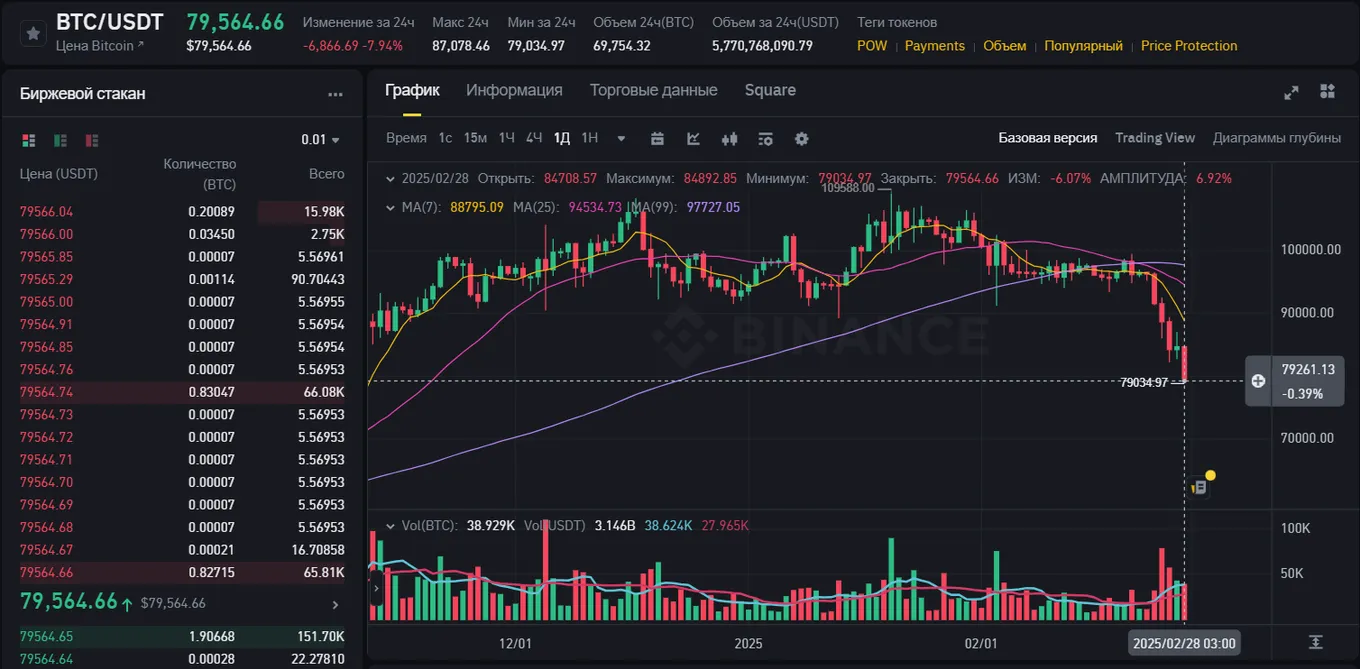Click the POW token tag
The width and height of the screenshot is (1360, 669).
(x=872, y=46)
